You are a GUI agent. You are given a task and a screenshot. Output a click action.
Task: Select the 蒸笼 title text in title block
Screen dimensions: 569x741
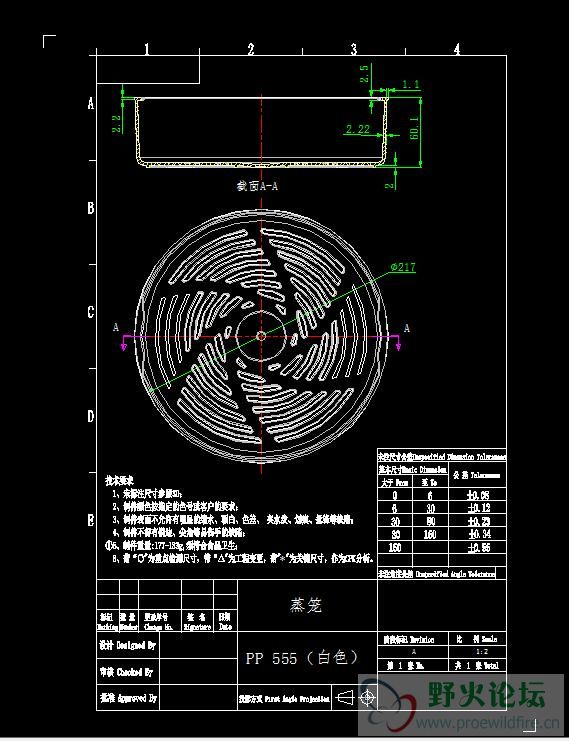[306, 605]
